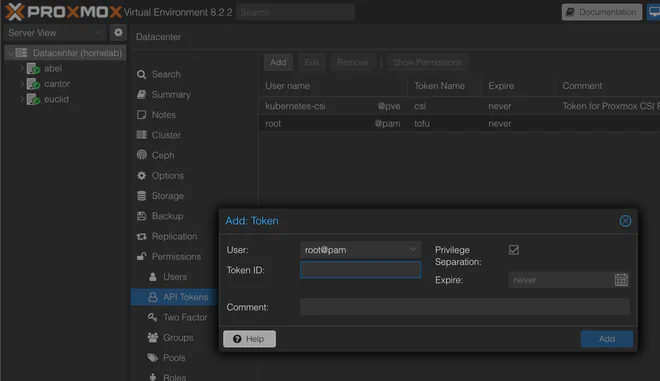Image resolution: width=660 pixels, height=381 pixels.
Task: Click the Cluster icon in sidebar
Action: 141,135
